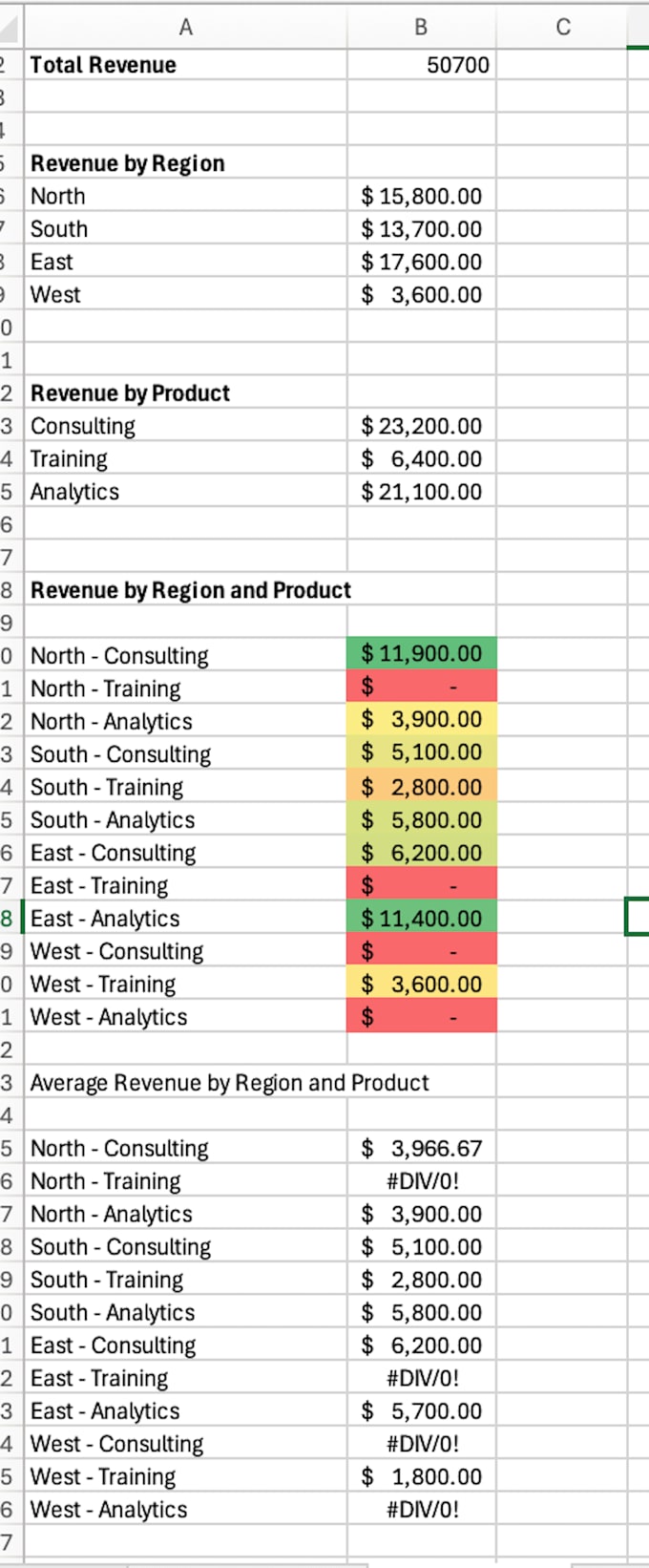Select orange cell $2,800.00 for South - Training

pyautogui.click(x=421, y=787)
